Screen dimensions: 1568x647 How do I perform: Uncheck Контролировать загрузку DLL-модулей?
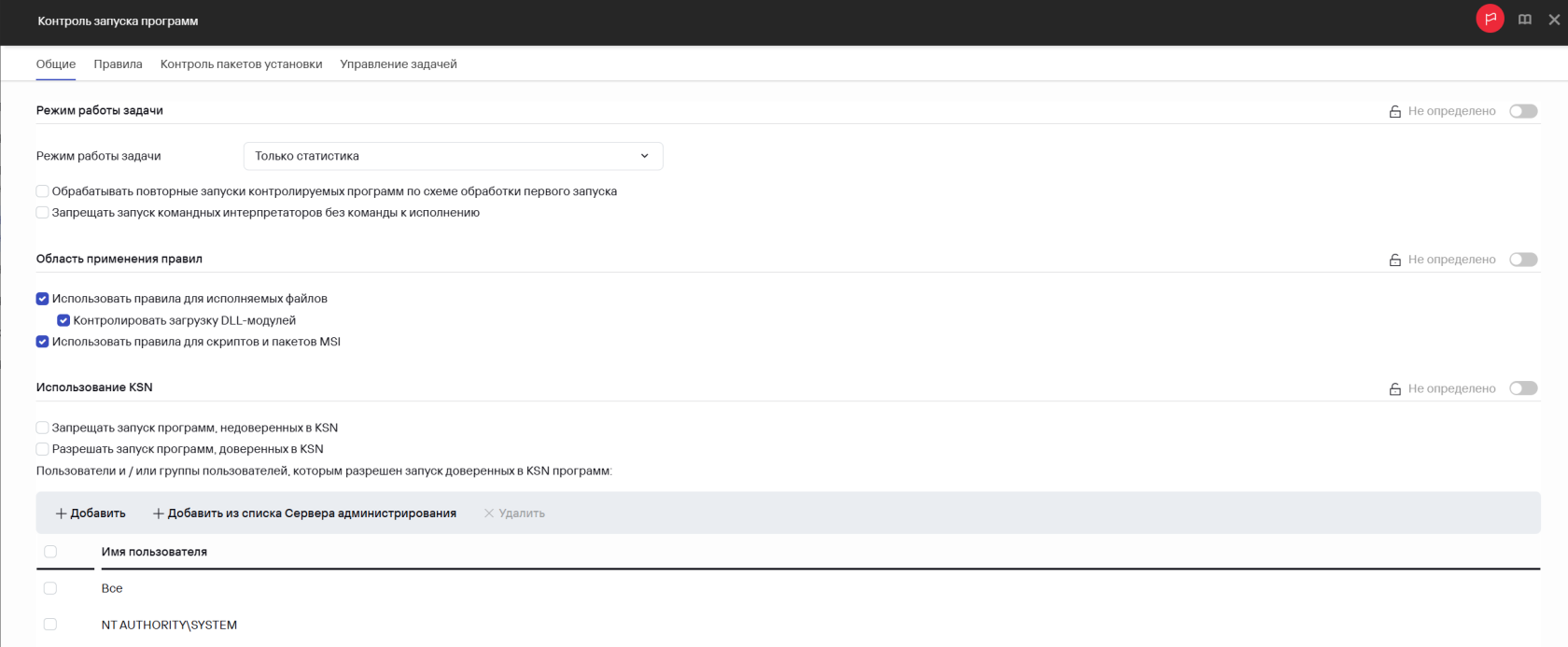pyautogui.click(x=63, y=320)
